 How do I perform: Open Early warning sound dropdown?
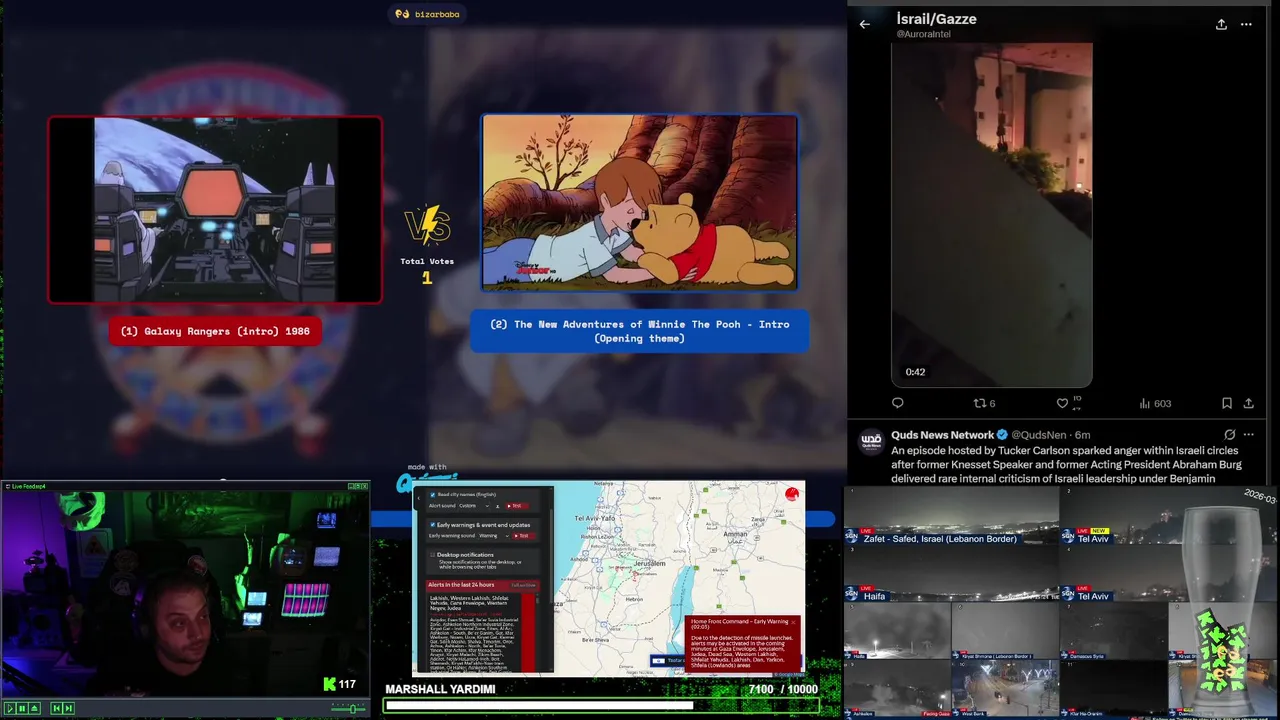[494, 536]
